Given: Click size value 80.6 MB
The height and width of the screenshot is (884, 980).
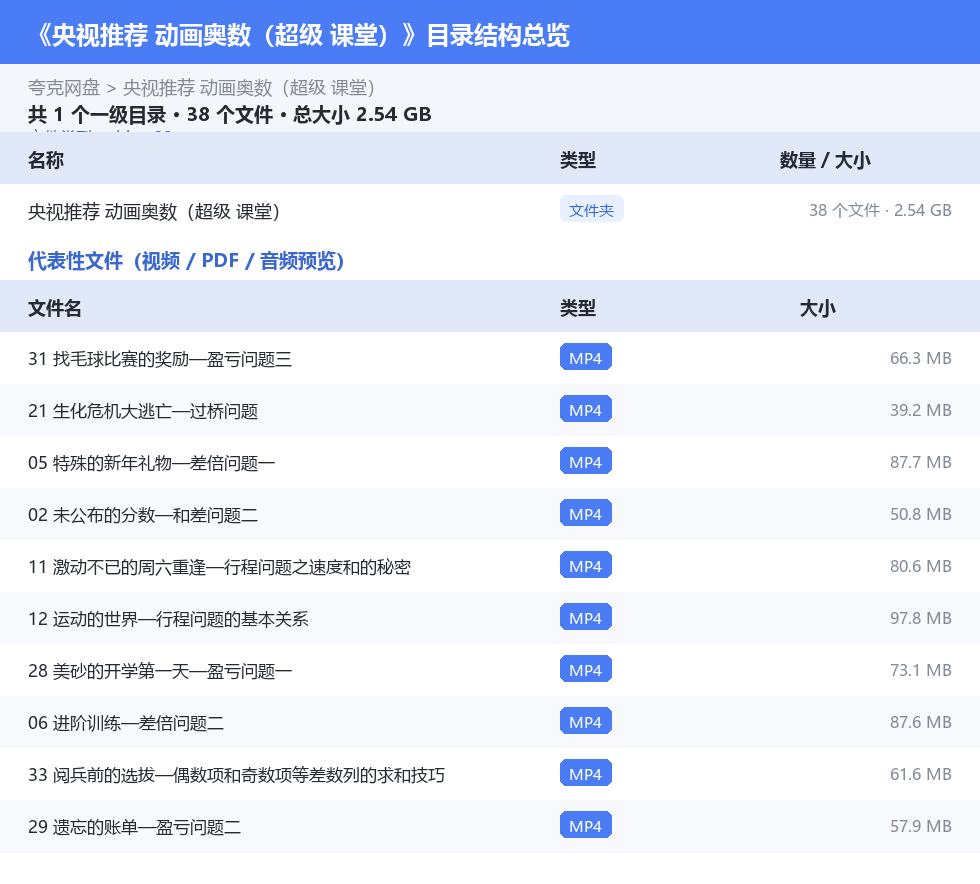Looking at the screenshot, I should (921, 566).
